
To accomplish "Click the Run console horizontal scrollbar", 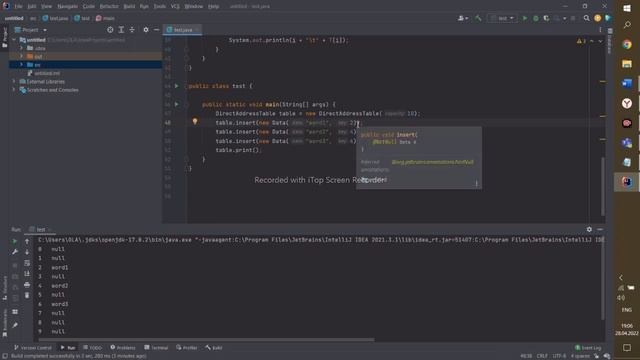I will pos(206,340).
